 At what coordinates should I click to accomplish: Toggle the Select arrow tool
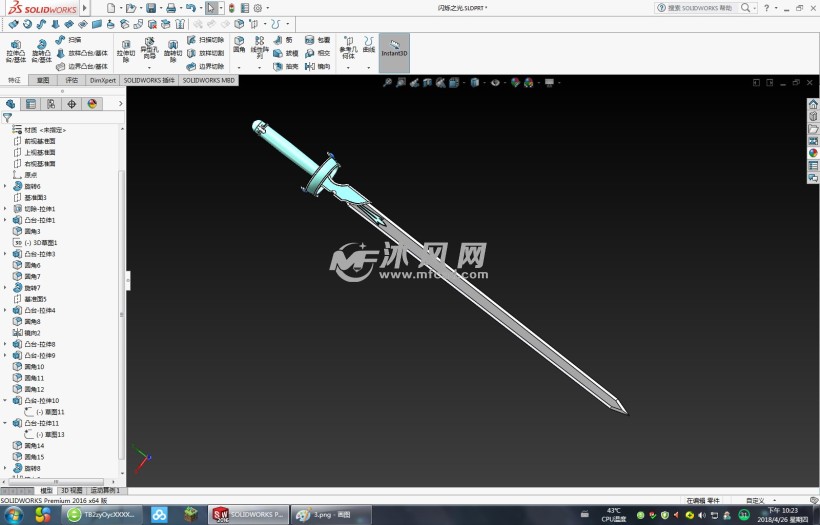pos(211,8)
